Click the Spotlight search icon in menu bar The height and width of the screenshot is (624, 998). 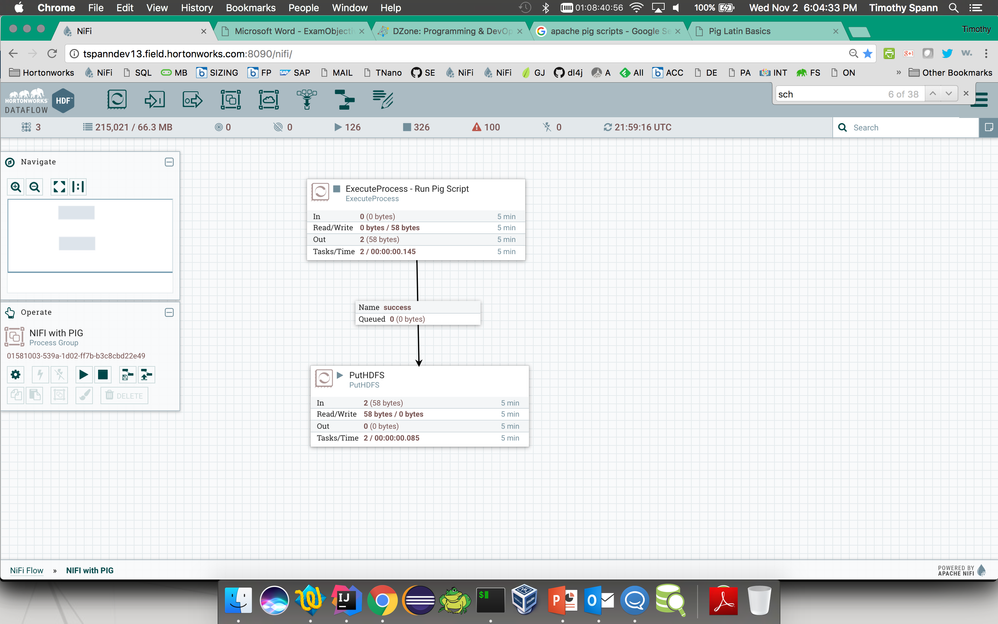953,8
